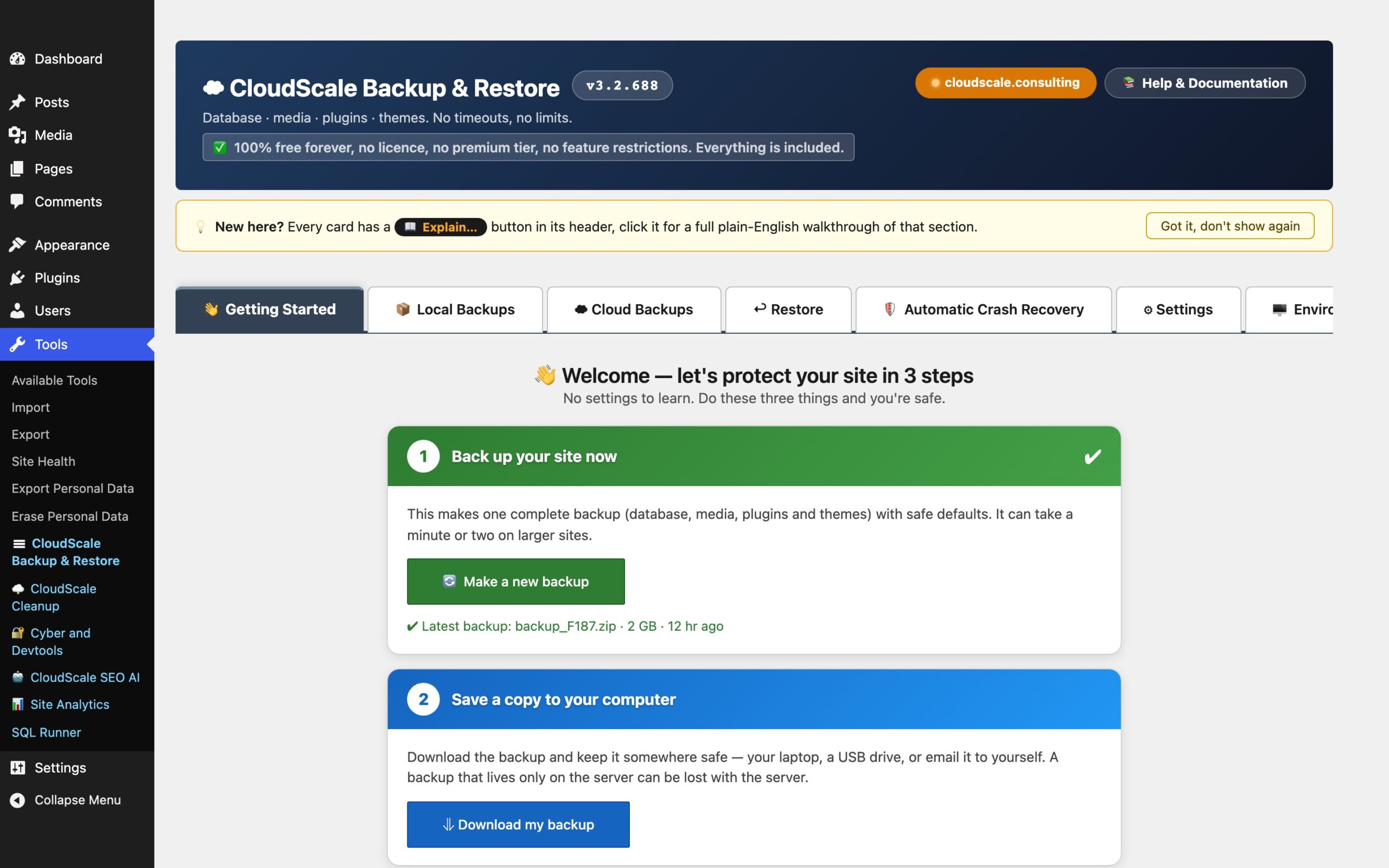Click the Make a new backup button
The width and height of the screenshot is (1389, 868).
pyautogui.click(x=515, y=581)
